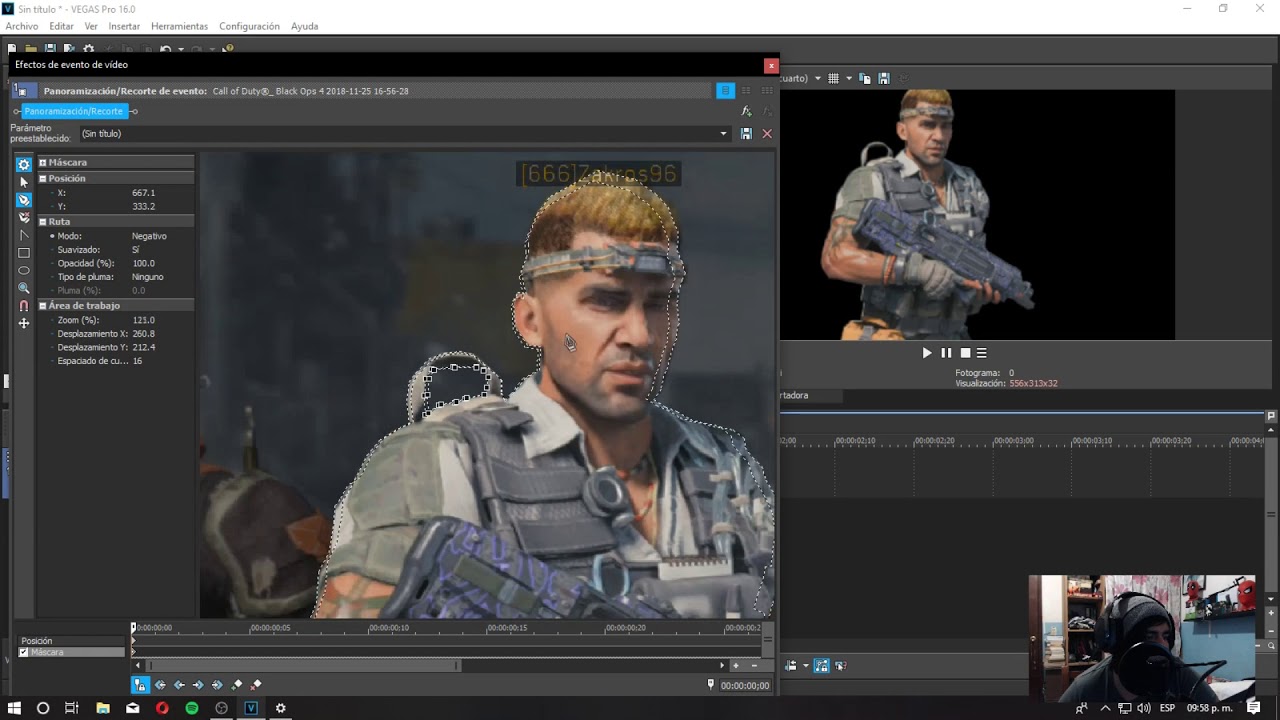This screenshot has height=720, width=1280.
Task: Open Spotify from the Windows taskbar
Action: tap(192, 708)
